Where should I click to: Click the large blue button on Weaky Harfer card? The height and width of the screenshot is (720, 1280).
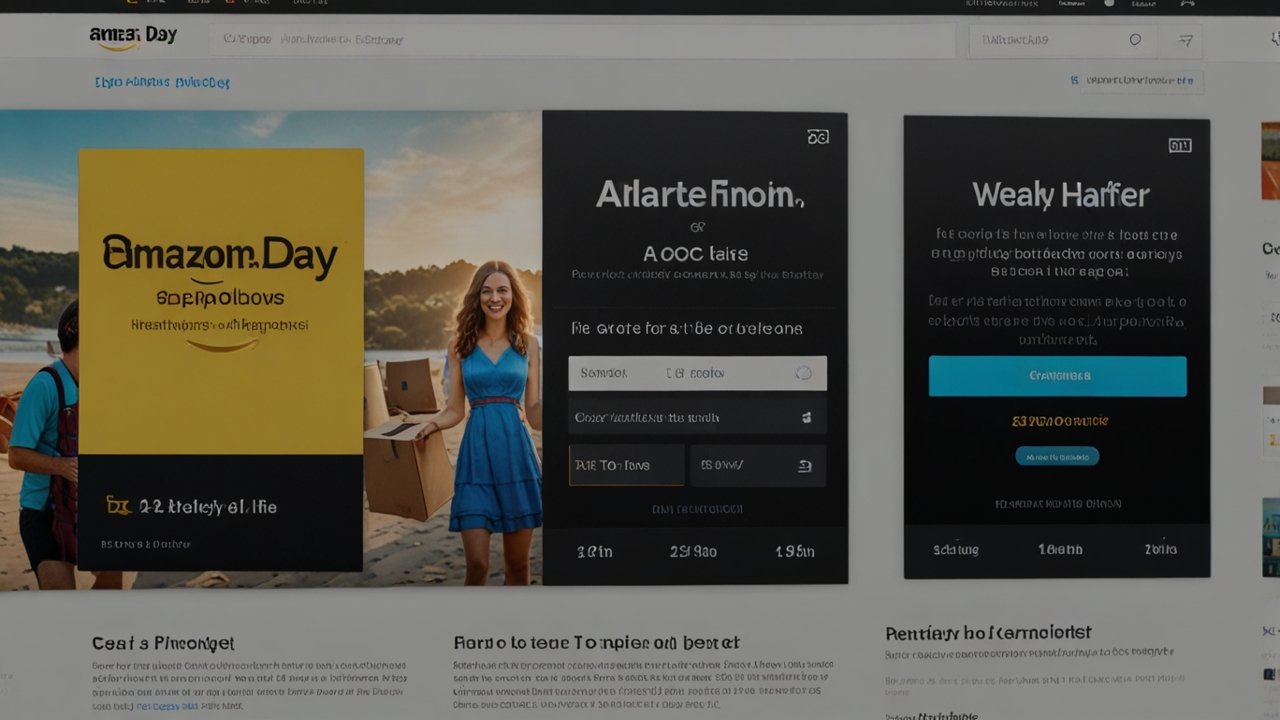(1057, 376)
